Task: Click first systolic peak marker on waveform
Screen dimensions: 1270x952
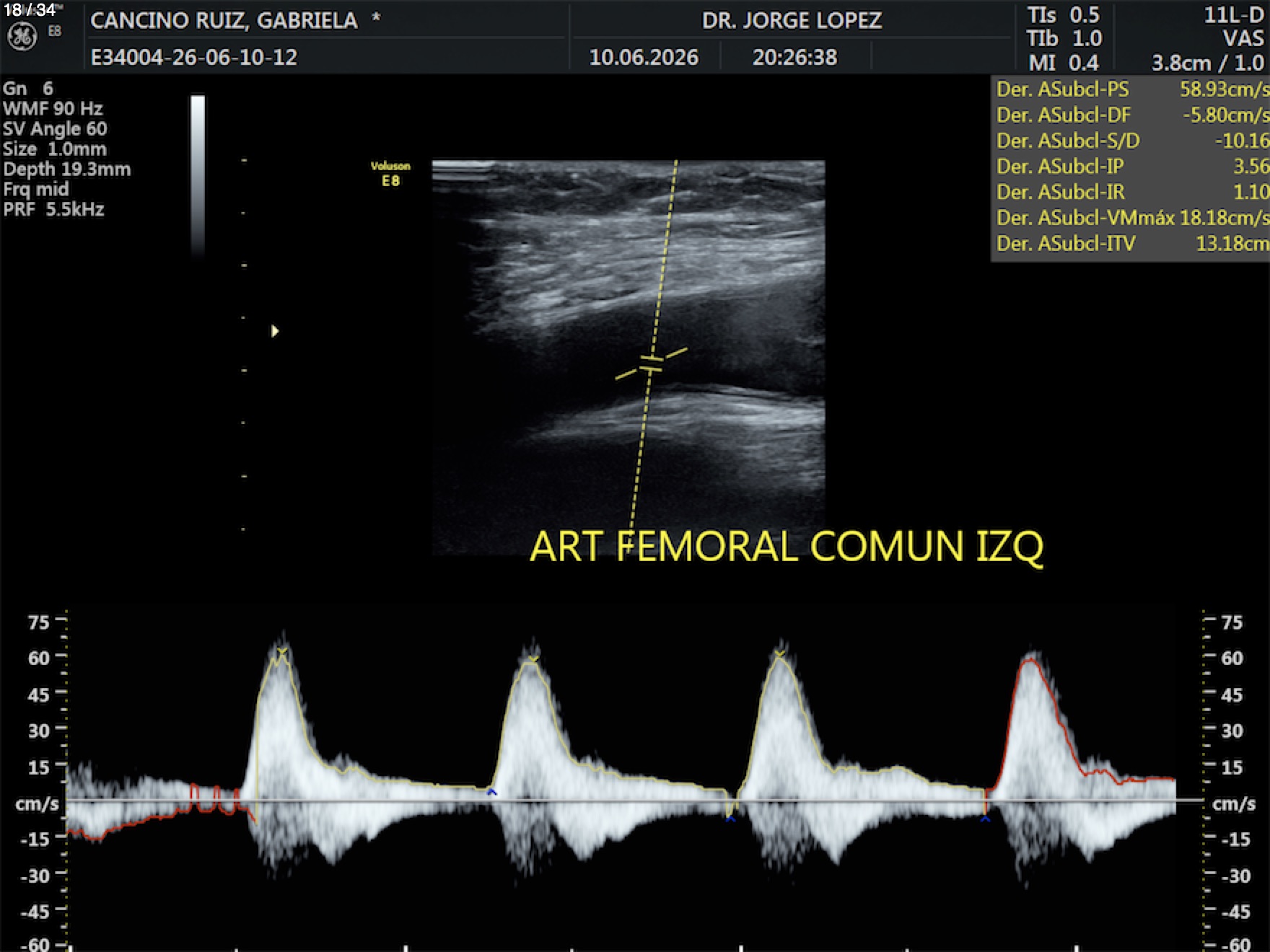Action: (282, 653)
